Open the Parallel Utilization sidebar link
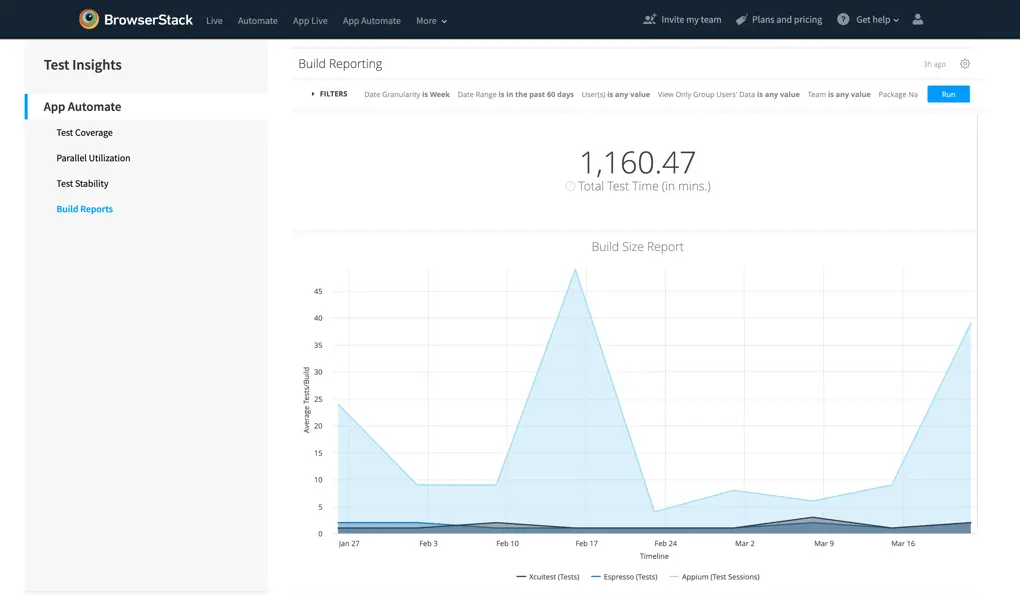 click(93, 158)
